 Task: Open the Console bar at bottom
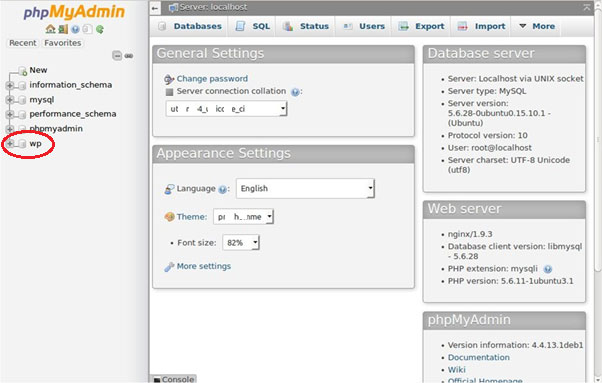pos(174,379)
